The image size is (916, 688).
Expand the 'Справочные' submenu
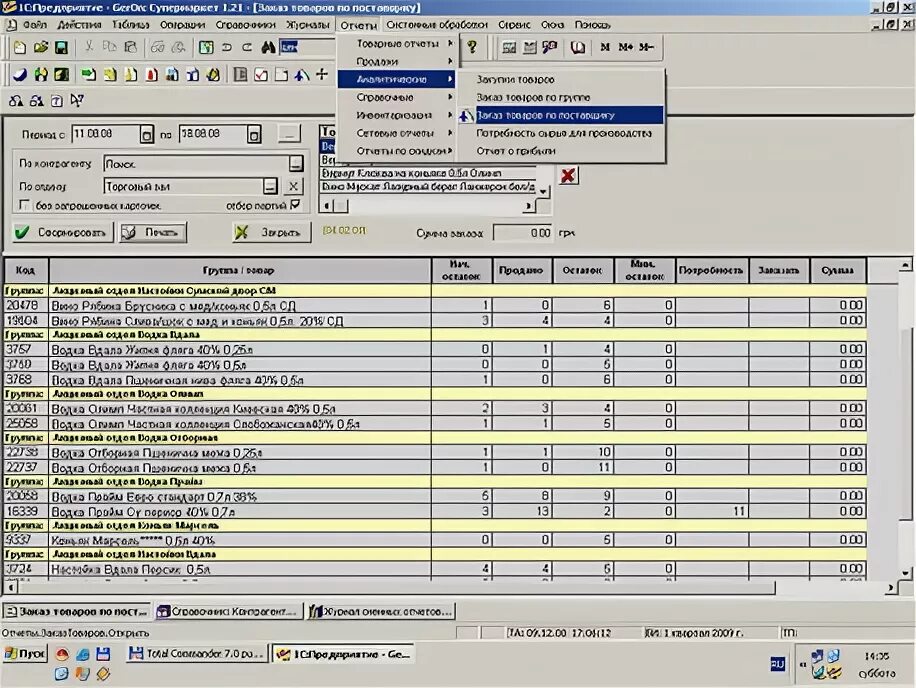[x=397, y=98]
